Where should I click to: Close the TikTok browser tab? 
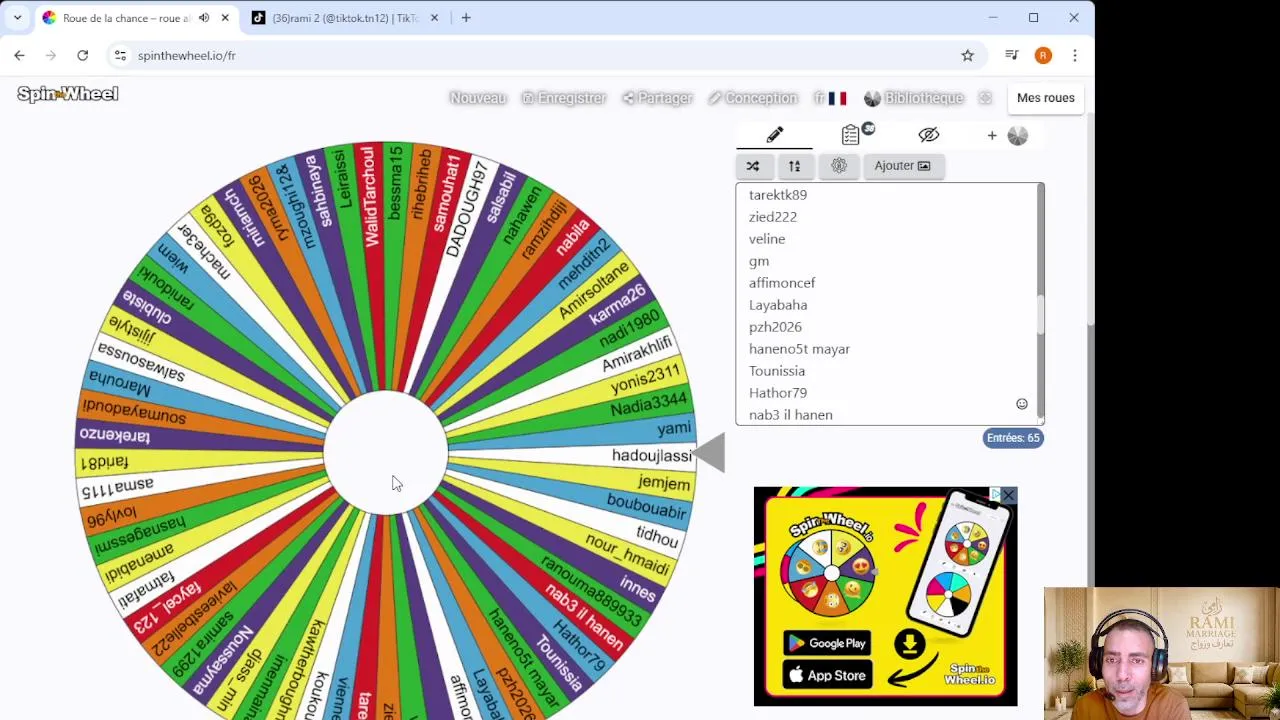(434, 18)
